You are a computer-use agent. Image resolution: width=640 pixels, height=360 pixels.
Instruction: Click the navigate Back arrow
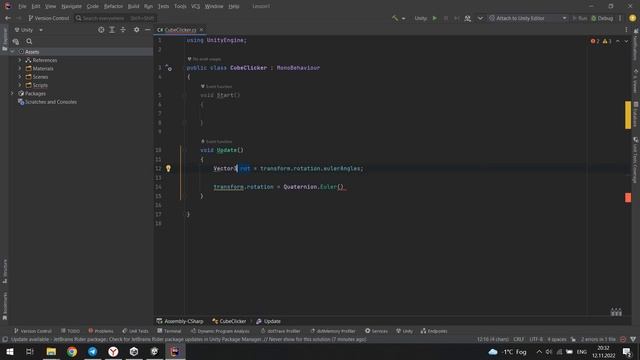8,18
